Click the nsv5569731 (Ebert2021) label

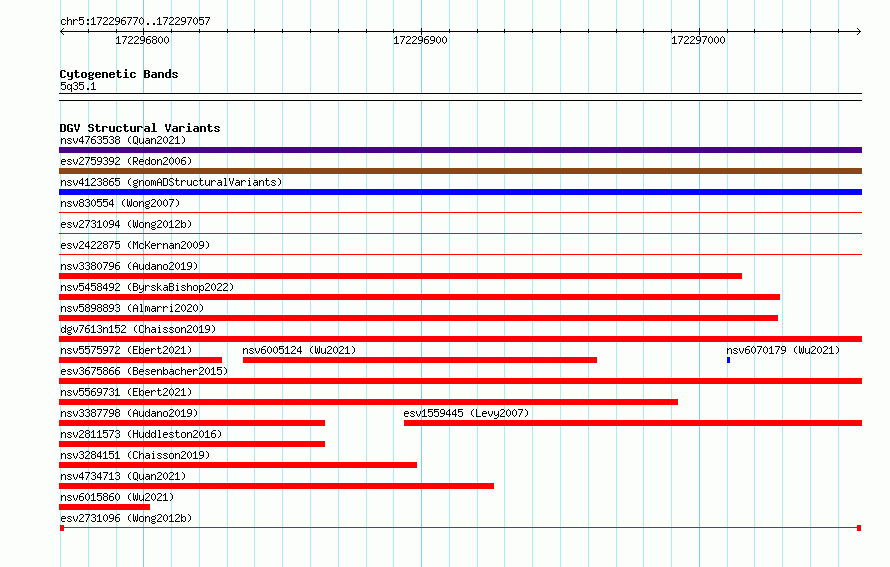(x=126, y=392)
